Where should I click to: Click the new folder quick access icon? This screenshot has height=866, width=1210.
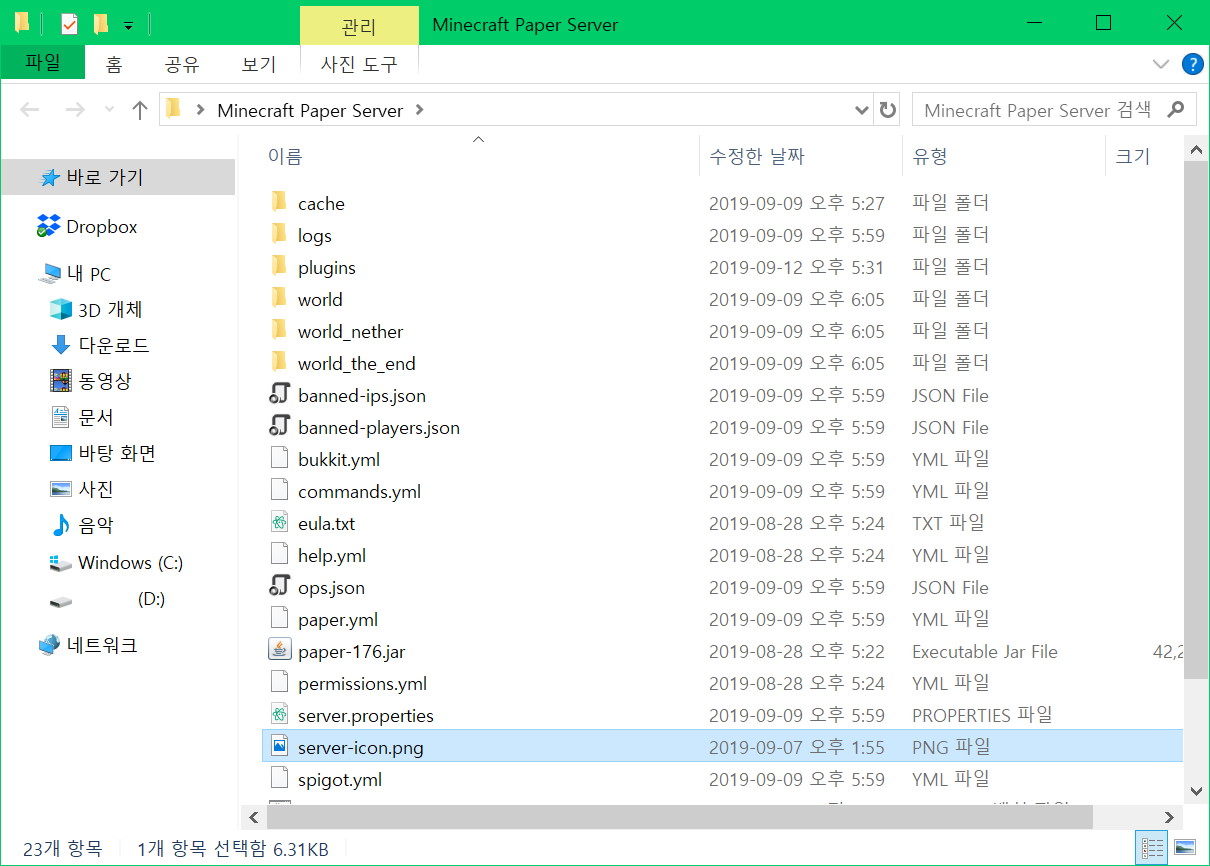pyautogui.click(x=100, y=23)
